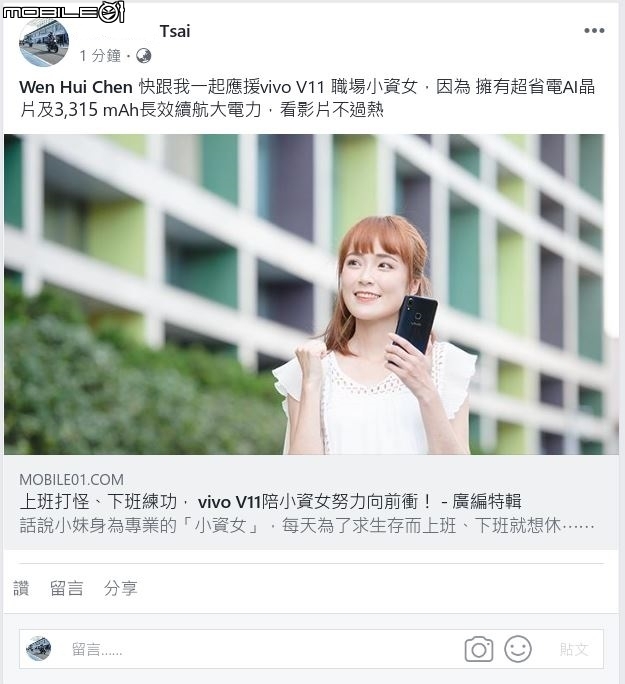Open the vivo V11 article headline link
Screen dimensions: 625x684
coord(270,502)
